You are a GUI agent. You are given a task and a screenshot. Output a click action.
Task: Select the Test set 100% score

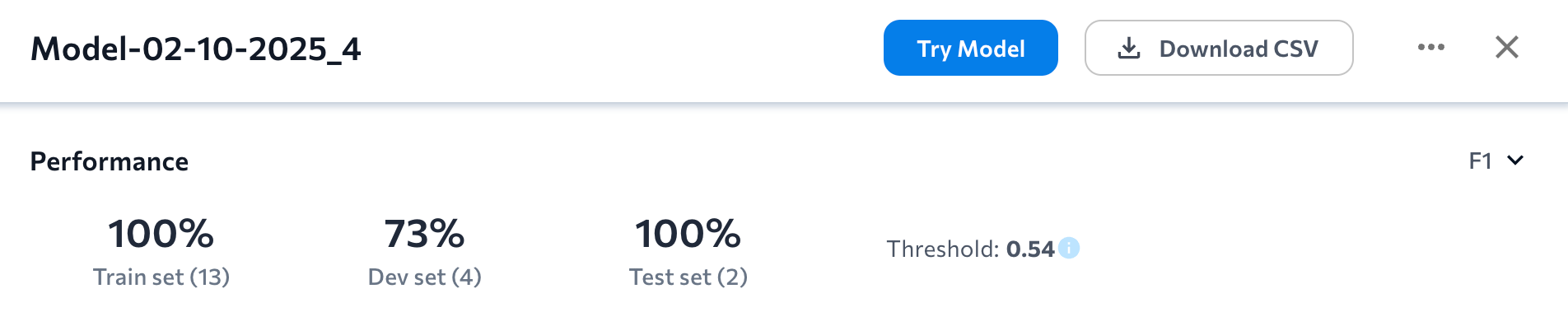688,234
